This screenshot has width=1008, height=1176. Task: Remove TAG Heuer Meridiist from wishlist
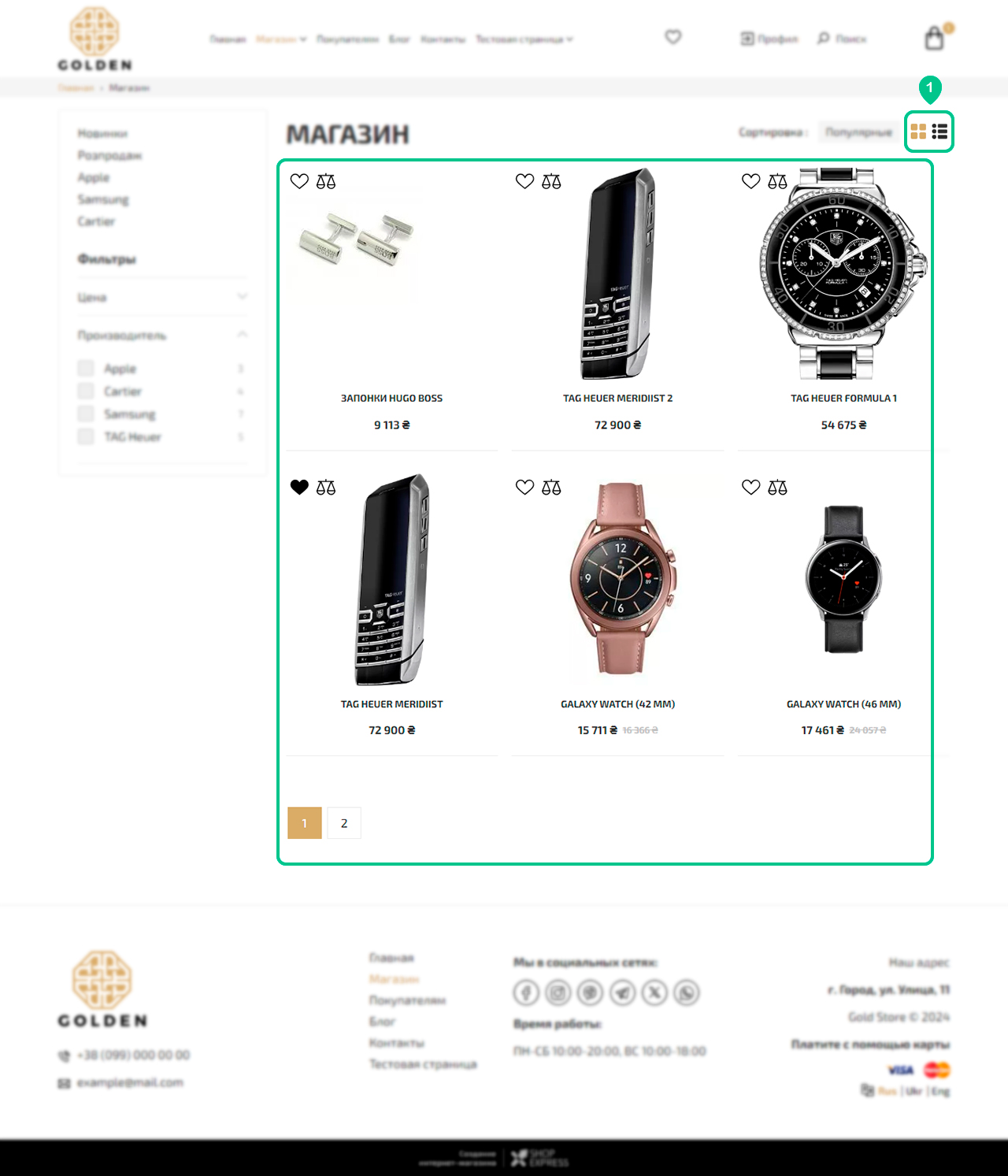(x=299, y=487)
